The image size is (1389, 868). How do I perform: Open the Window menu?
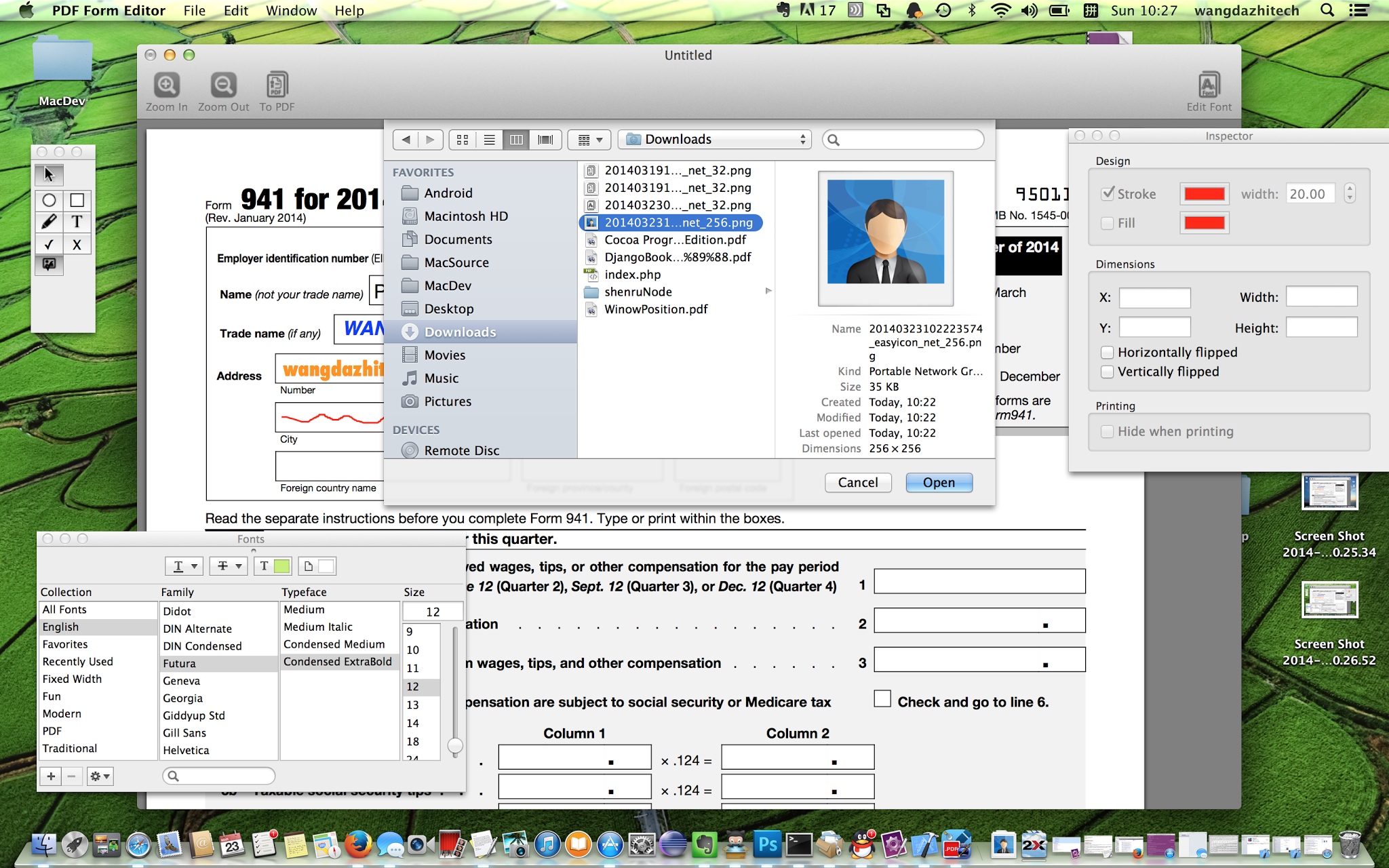pos(291,10)
